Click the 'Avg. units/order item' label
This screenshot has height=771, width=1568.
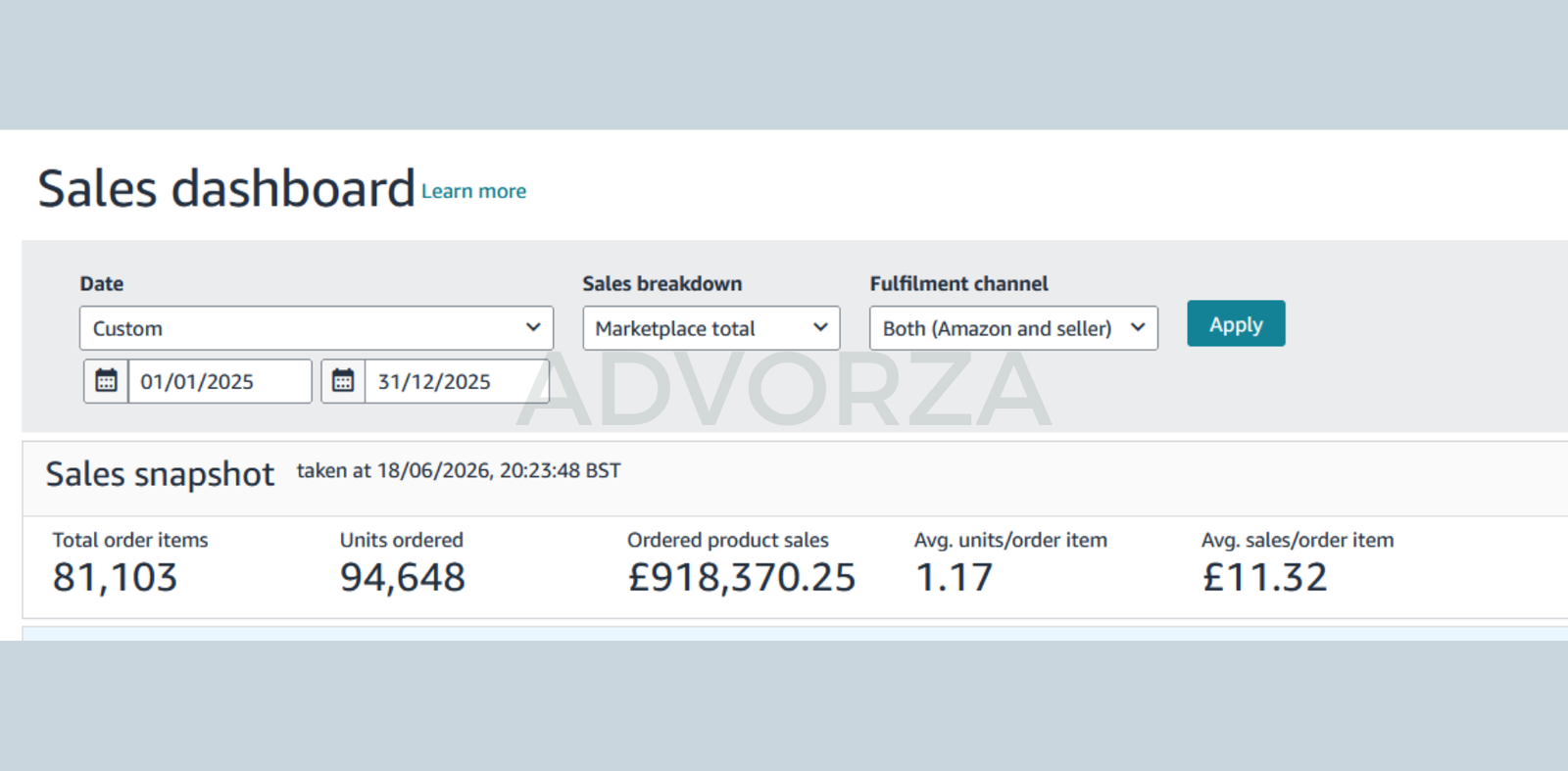click(1011, 540)
